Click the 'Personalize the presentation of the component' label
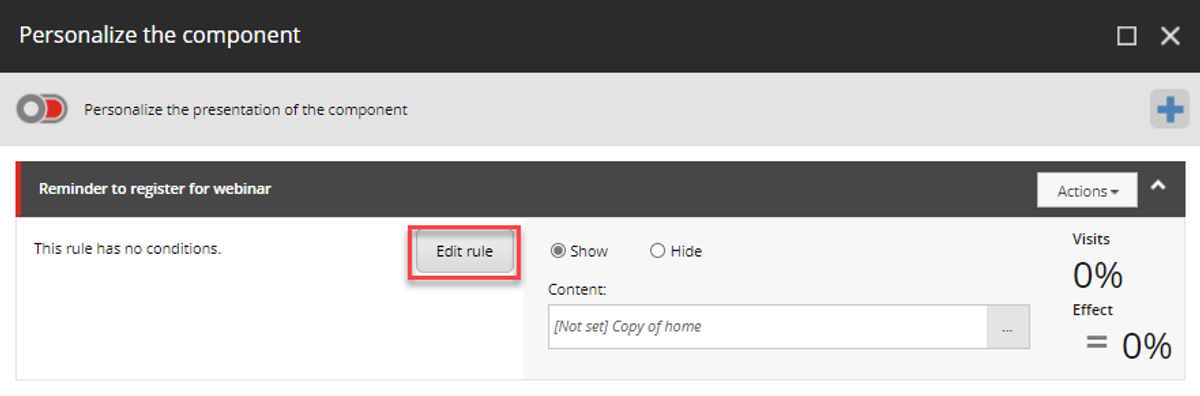This screenshot has width=1200, height=396. coord(246,110)
